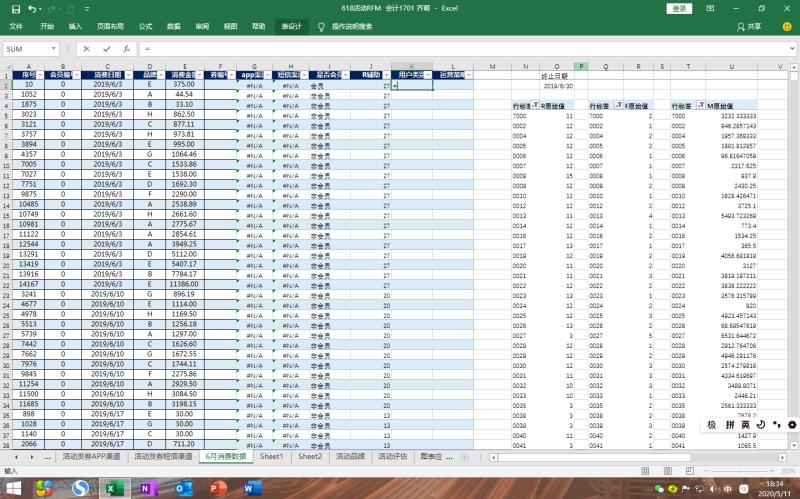The image size is (800, 499).
Task: Open the 插入 ribbon tab
Action: [x=76, y=27]
